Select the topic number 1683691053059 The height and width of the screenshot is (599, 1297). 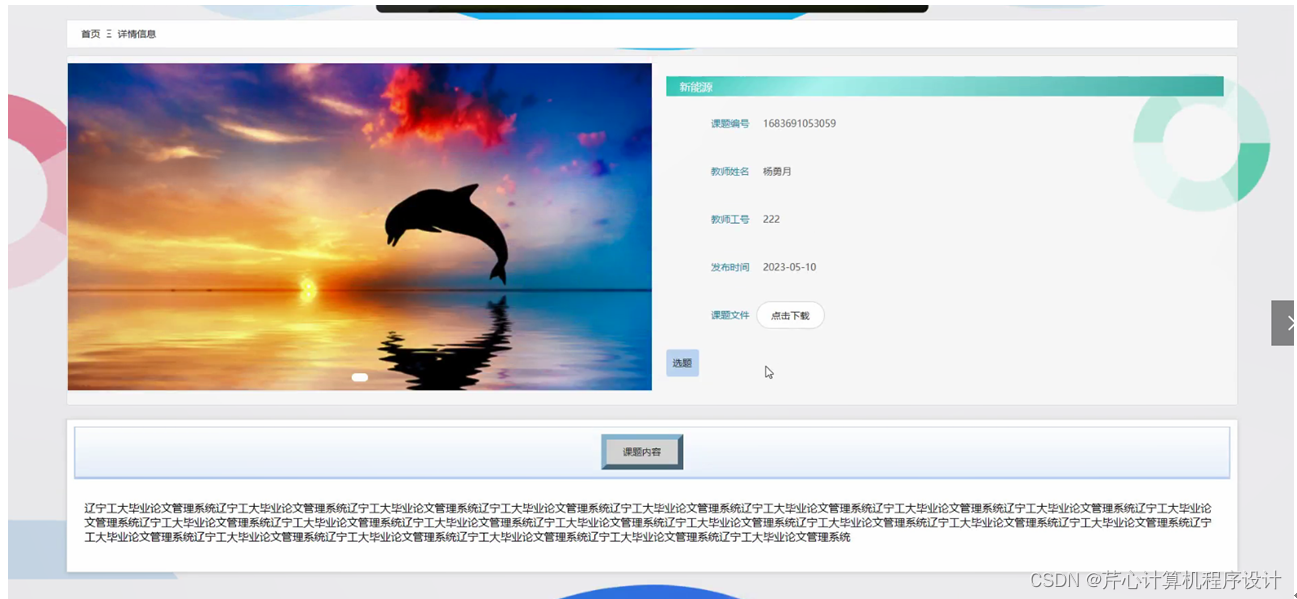pyautogui.click(x=799, y=124)
